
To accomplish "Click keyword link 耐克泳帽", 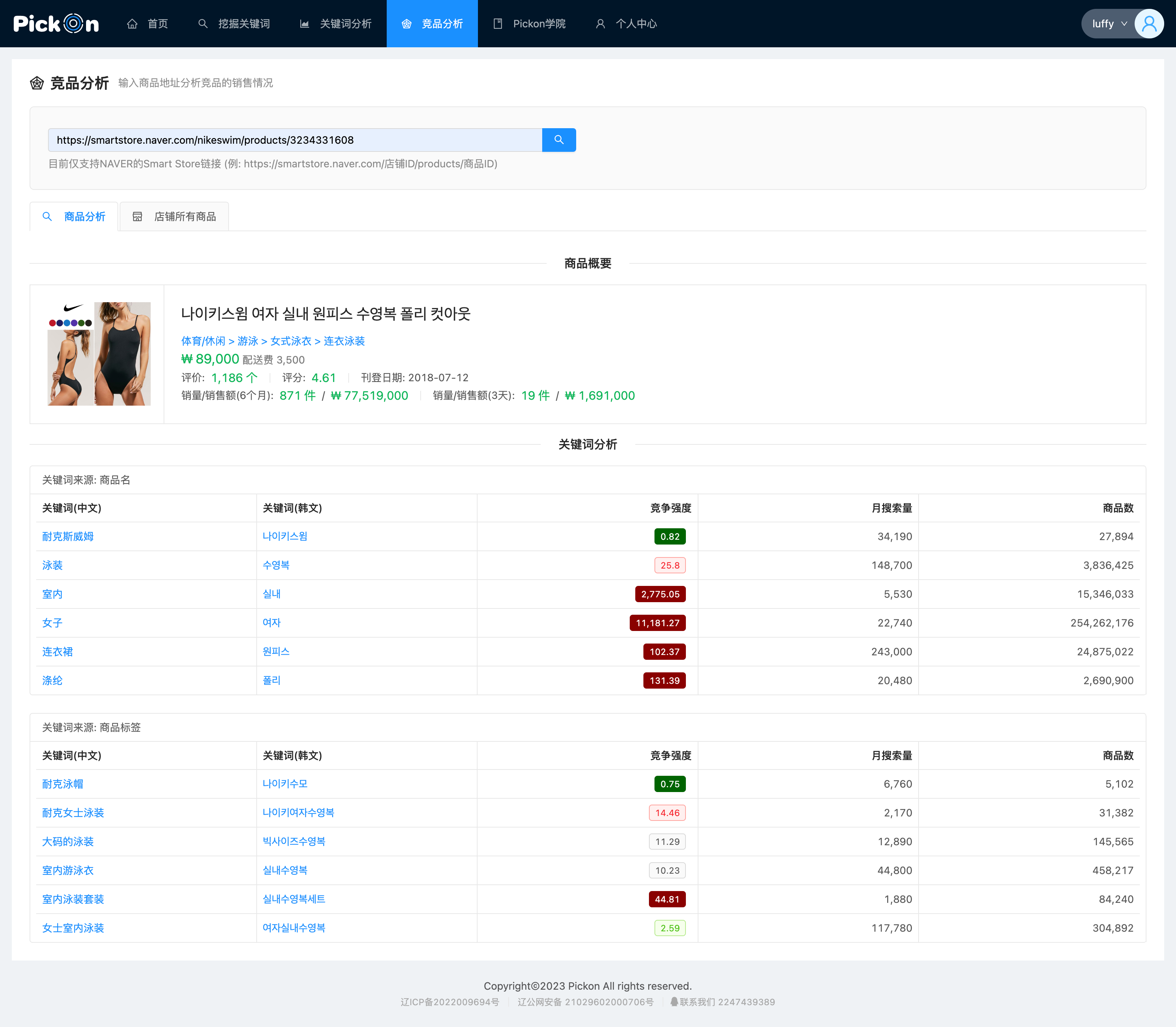I will click(x=62, y=784).
